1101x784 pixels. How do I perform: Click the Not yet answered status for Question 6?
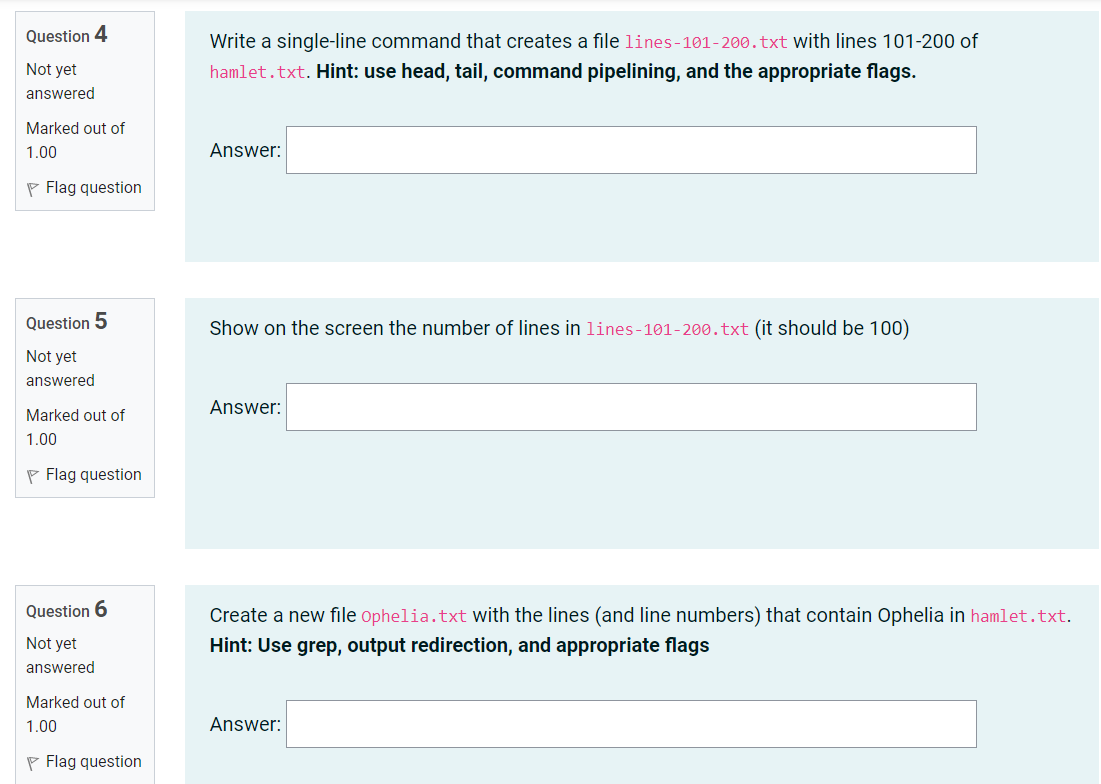click(x=59, y=655)
